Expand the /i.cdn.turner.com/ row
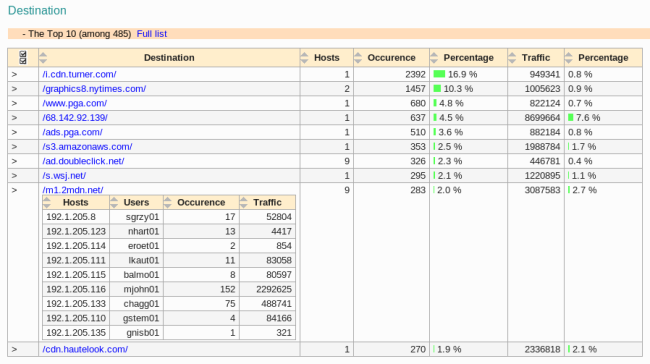Screen dimensions: 650x364 [15, 75]
